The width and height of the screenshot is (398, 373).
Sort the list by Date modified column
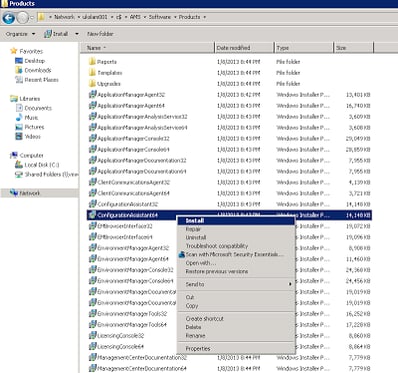(244, 48)
